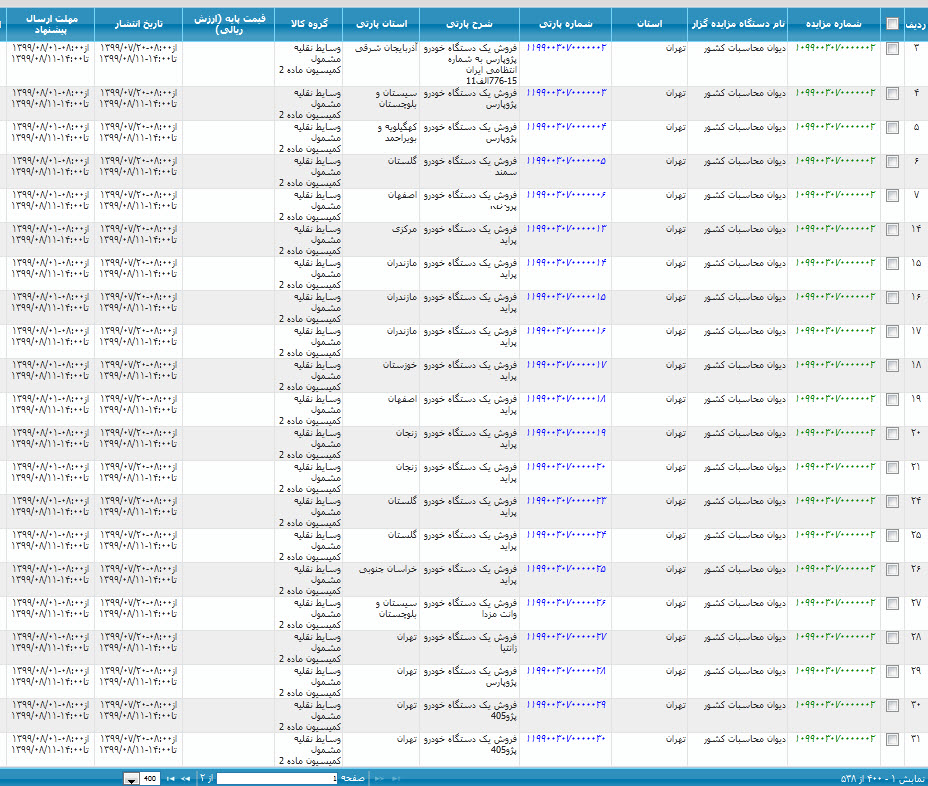Click the page number input field
The height and width of the screenshot is (786, 928).
tap(276, 778)
